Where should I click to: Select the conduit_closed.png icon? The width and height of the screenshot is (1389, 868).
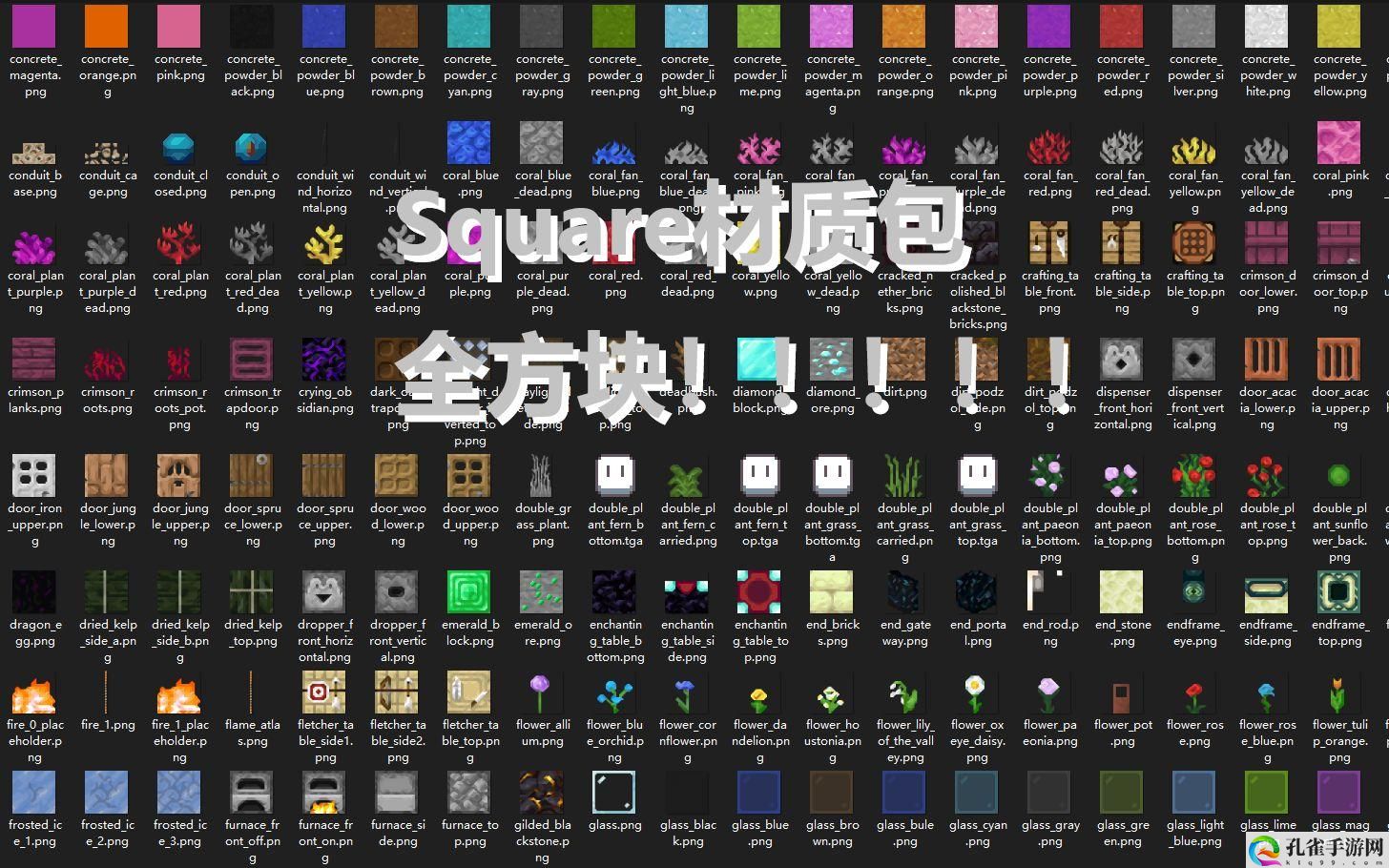click(179, 148)
